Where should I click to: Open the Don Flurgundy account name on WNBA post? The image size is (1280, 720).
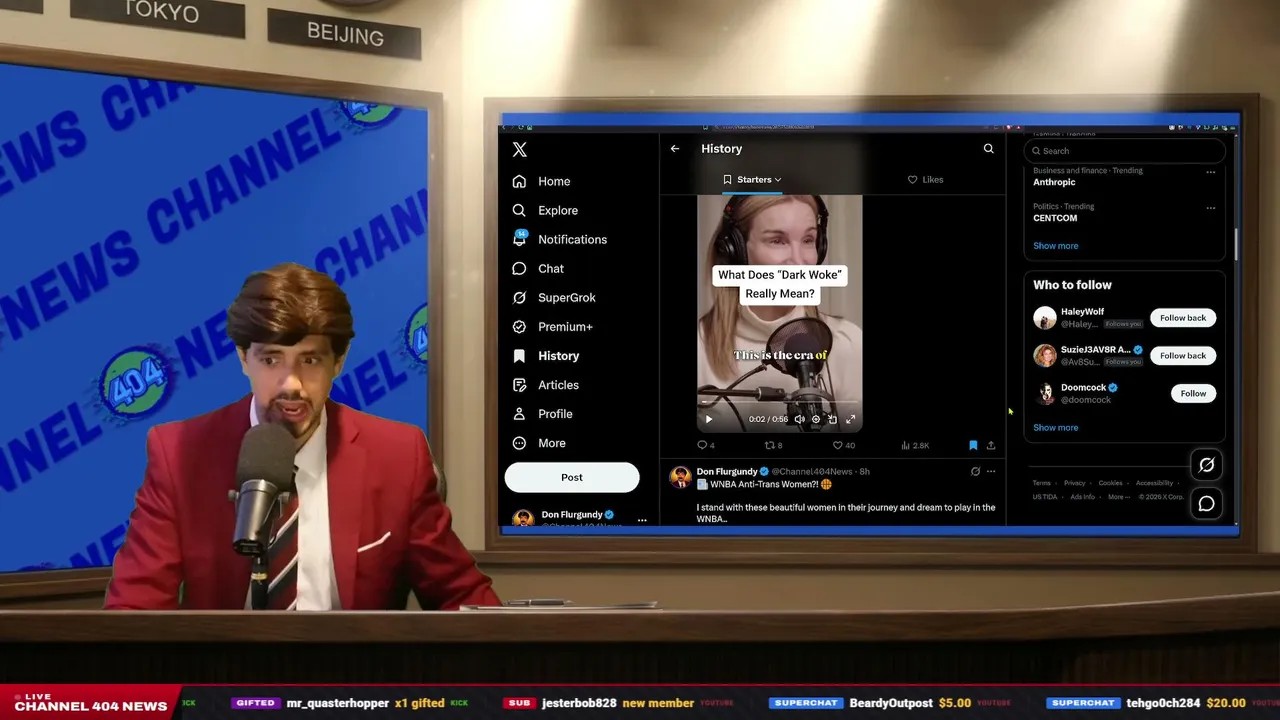click(x=727, y=472)
